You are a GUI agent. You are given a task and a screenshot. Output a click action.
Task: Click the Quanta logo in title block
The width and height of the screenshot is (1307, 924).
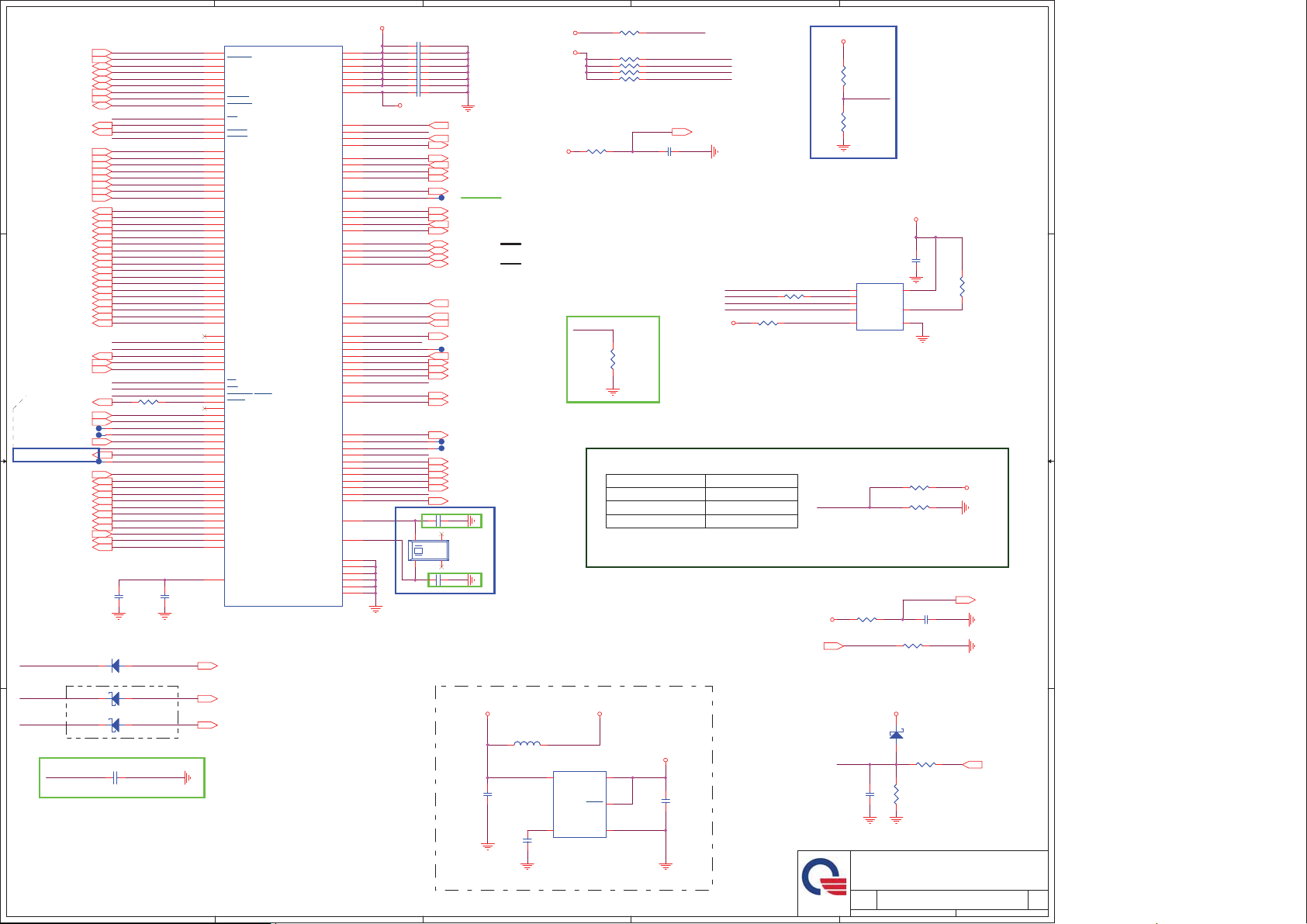[824, 877]
